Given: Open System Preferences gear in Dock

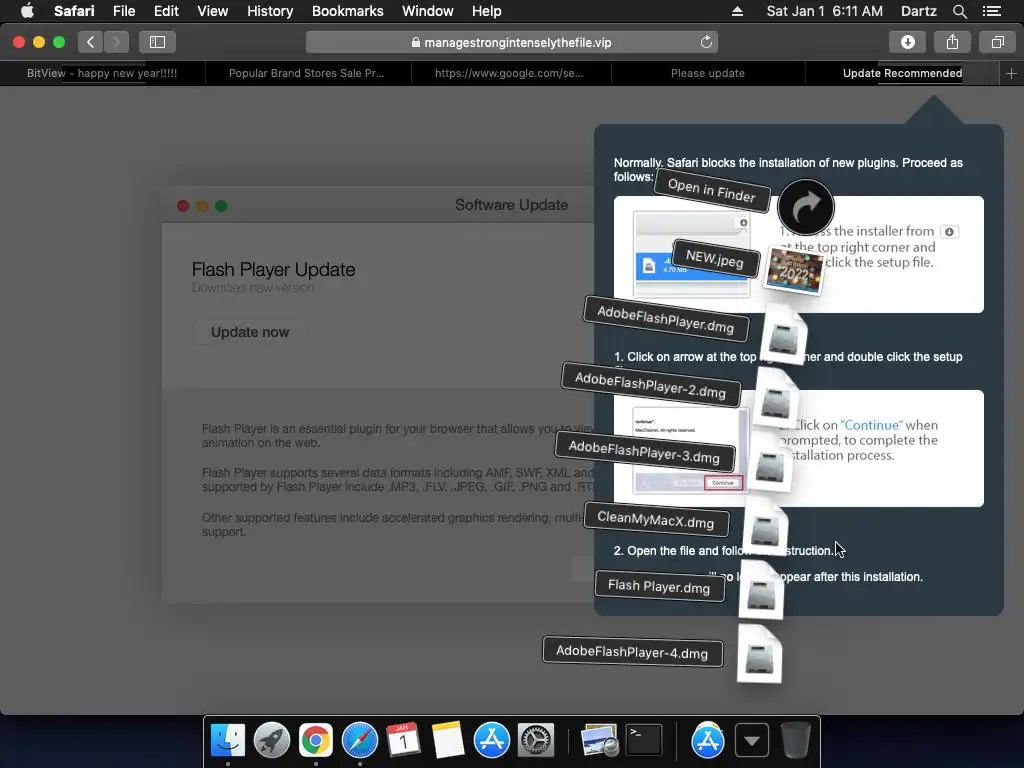Looking at the screenshot, I should click(536, 741).
